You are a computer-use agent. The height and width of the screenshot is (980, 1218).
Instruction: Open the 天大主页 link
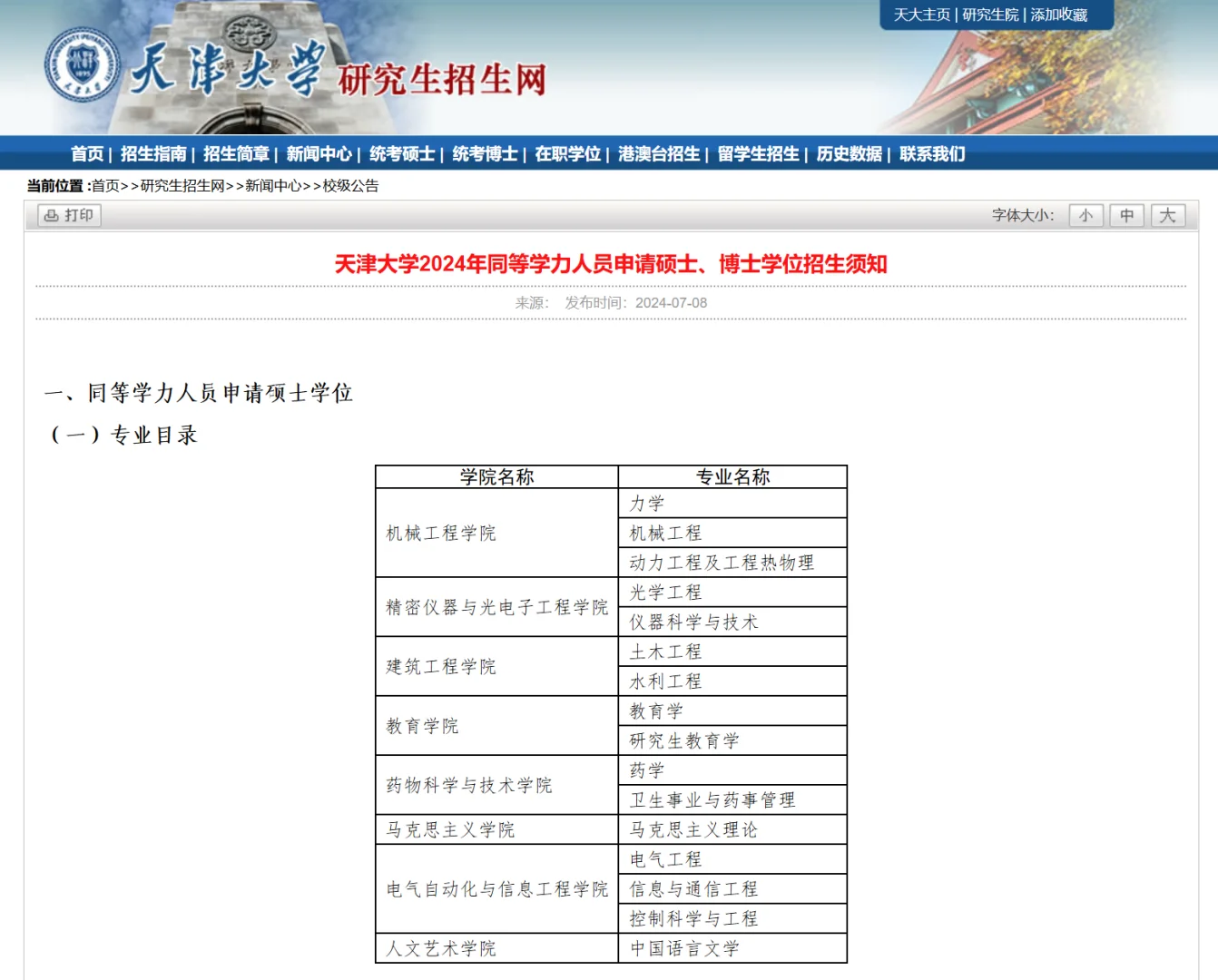tap(921, 15)
